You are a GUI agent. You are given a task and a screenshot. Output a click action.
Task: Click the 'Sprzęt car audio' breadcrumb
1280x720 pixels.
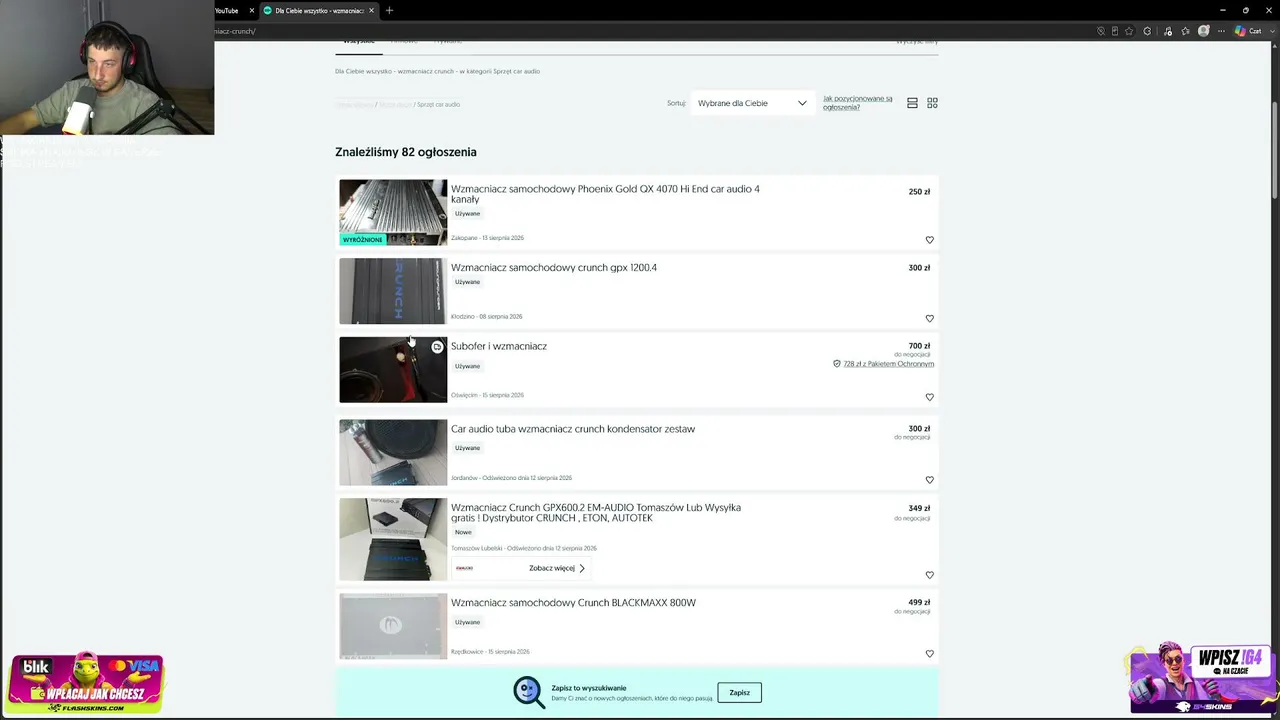point(438,104)
